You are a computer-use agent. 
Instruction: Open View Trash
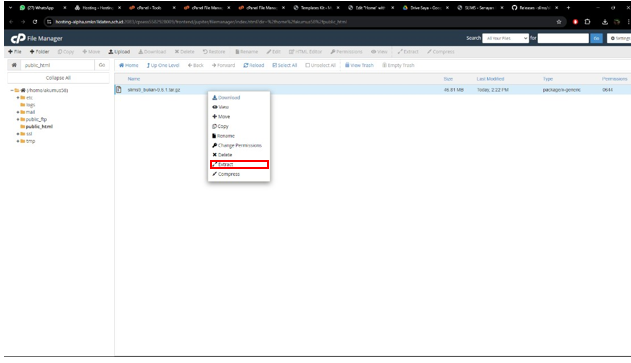click(x=359, y=65)
